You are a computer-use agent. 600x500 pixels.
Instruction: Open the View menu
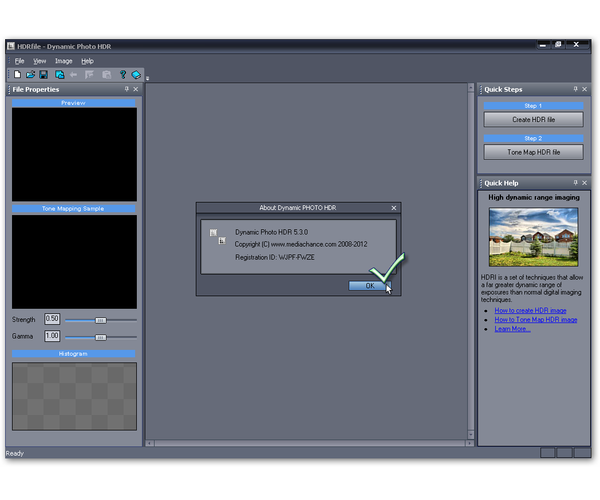[39, 61]
